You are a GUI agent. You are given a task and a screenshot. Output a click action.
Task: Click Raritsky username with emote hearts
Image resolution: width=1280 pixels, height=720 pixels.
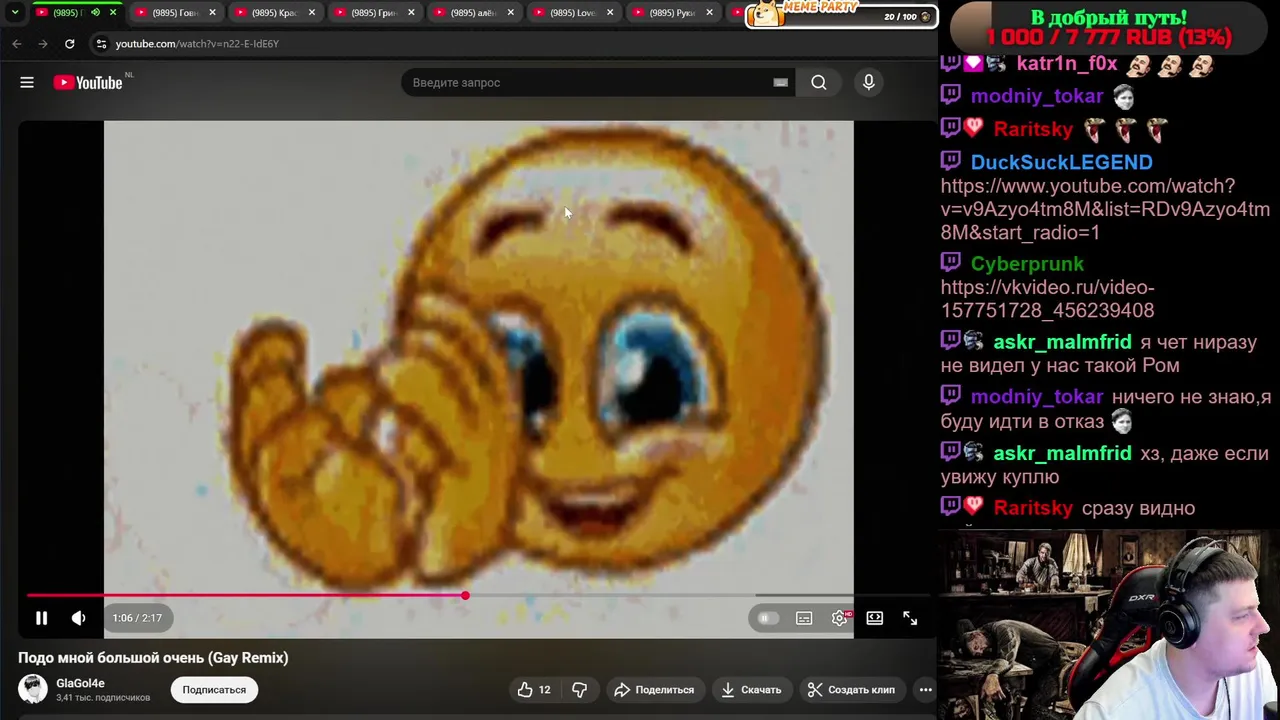coord(1033,129)
